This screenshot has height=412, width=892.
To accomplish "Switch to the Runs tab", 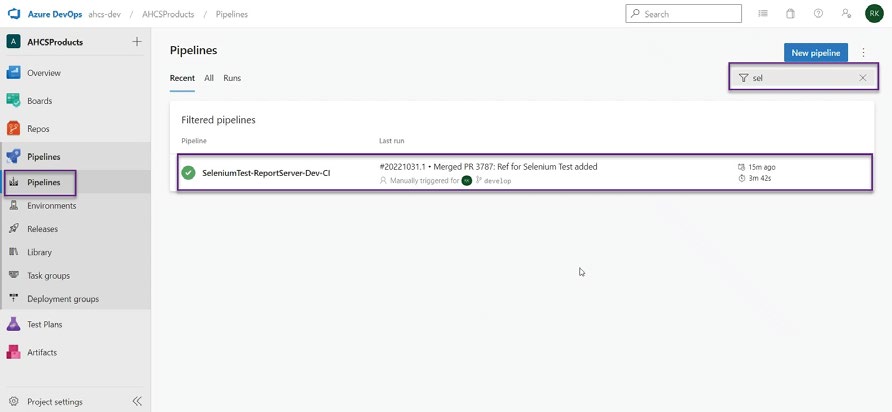I will (232, 78).
